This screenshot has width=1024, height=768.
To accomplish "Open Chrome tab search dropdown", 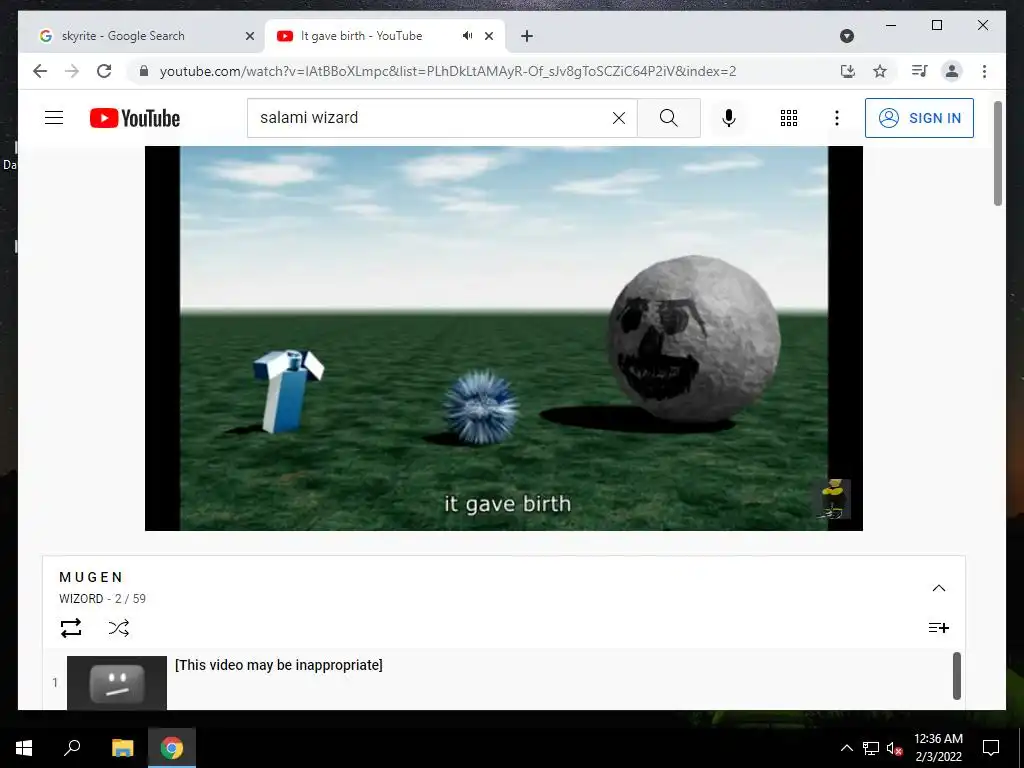I will [x=846, y=36].
